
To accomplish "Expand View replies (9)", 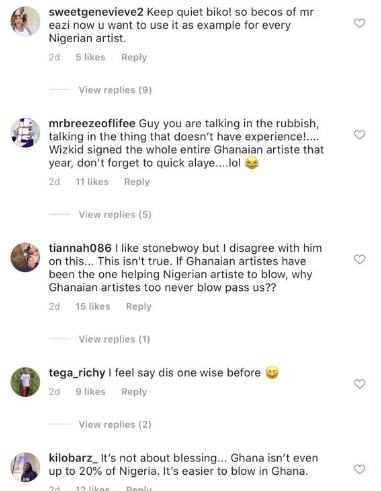I will click(x=115, y=90).
